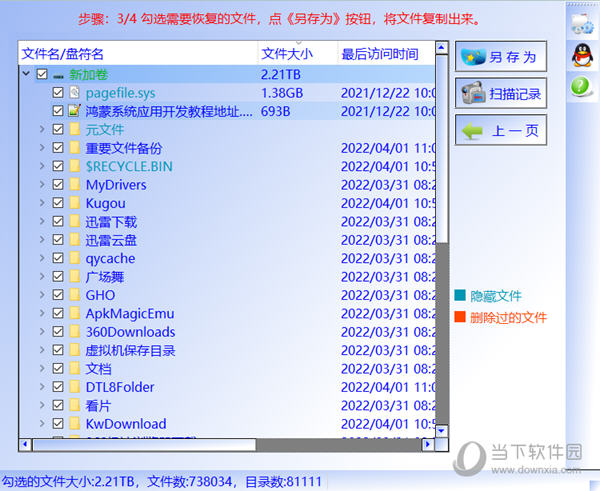Click the folder icon next to 元文件
Image resolution: width=600 pixels, height=491 pixels.
pos(74,129)
